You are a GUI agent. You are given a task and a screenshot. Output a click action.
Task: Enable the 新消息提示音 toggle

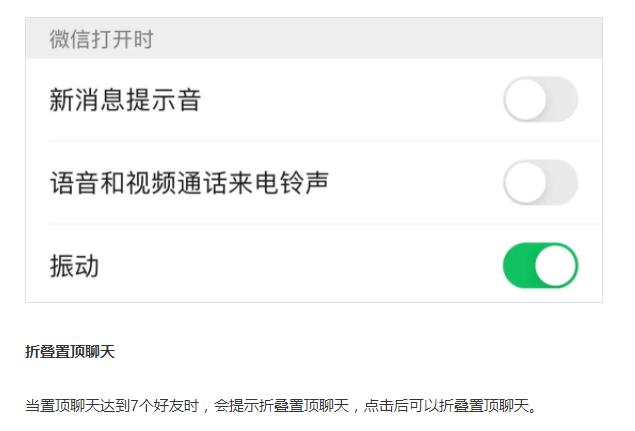(540, 100)
